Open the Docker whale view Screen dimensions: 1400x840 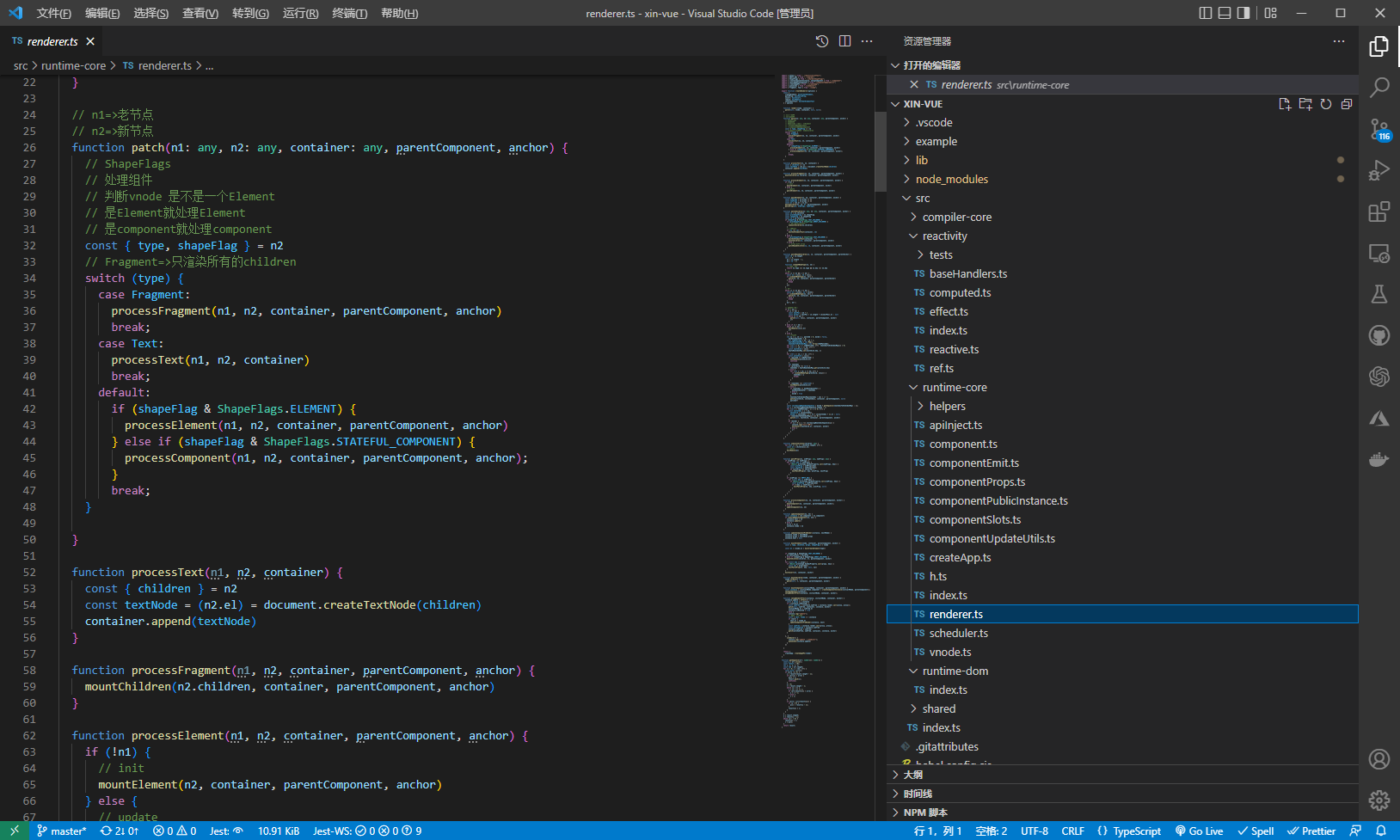tap(1379, 459)
